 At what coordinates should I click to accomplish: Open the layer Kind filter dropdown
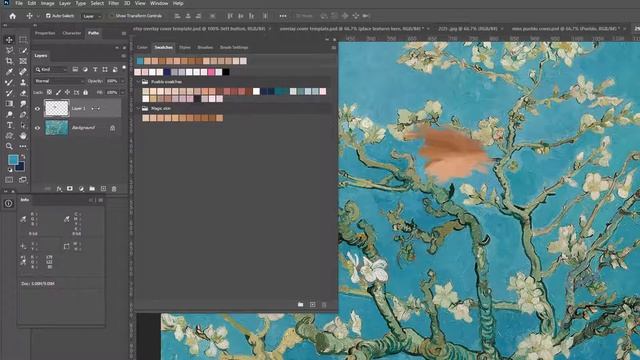[x=51, y=70]
